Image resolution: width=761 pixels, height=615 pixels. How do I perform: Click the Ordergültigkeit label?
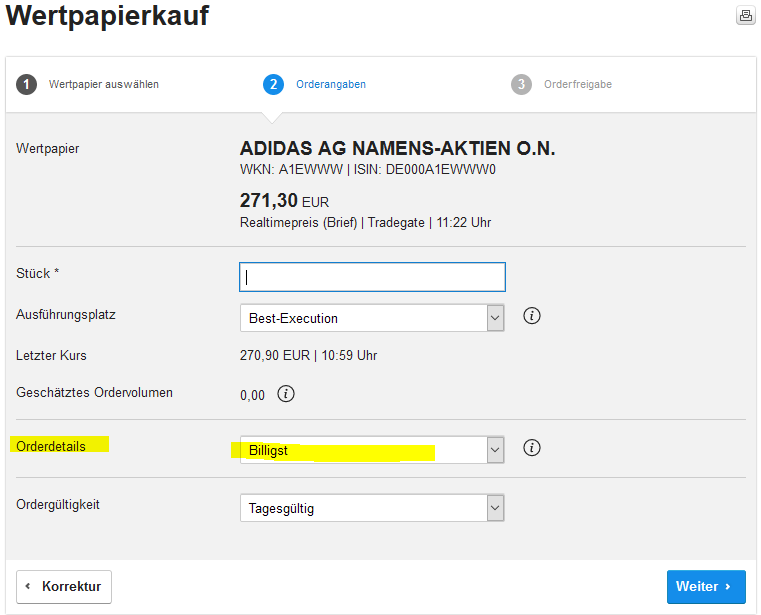pos(58,505)
